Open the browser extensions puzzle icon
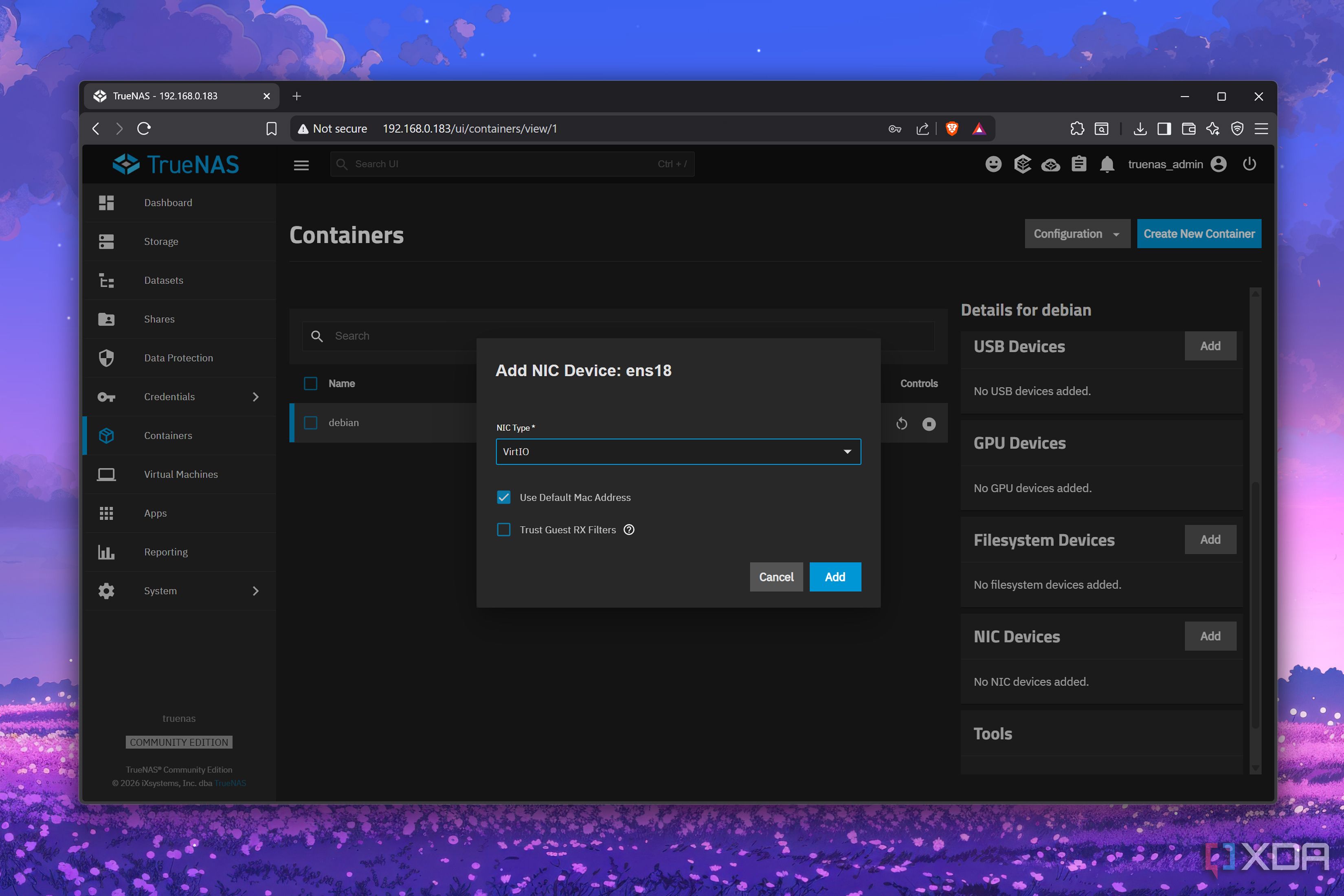Viewport: 1344px width, 896px height. 1076,129
